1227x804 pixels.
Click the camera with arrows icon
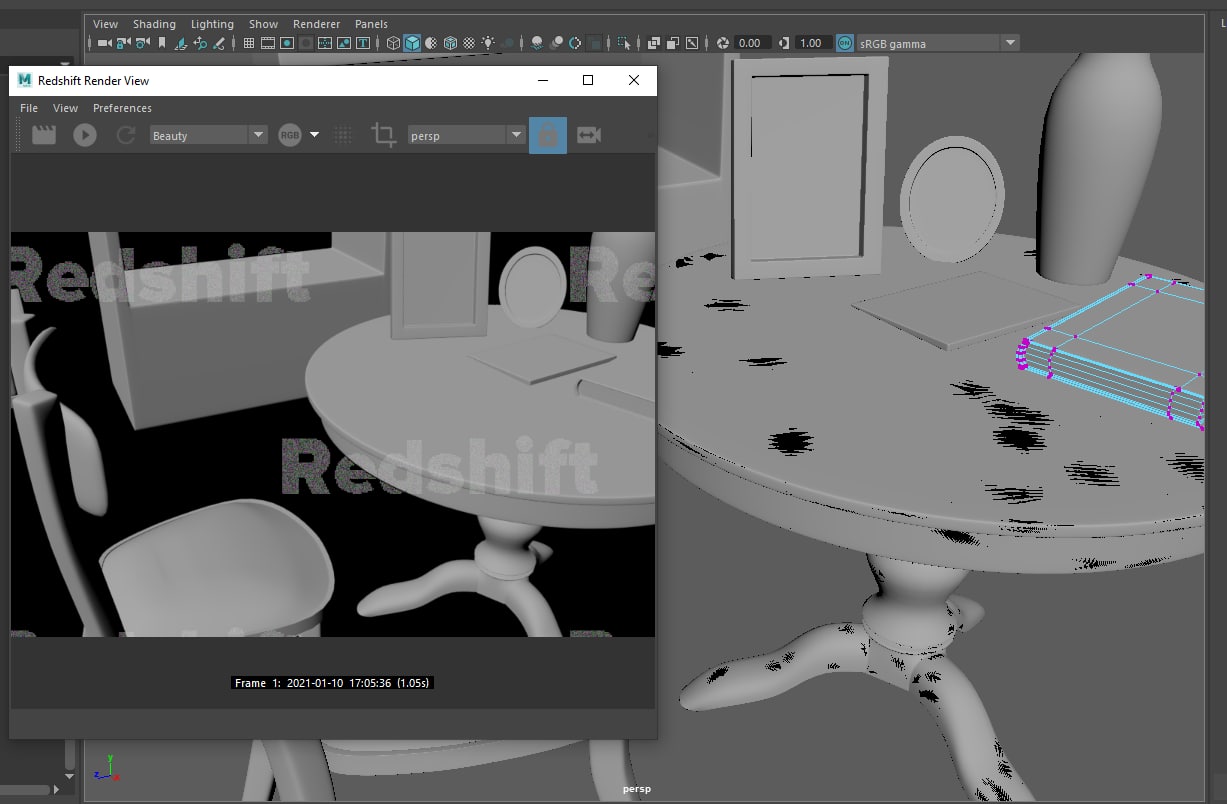click(589, 135)
